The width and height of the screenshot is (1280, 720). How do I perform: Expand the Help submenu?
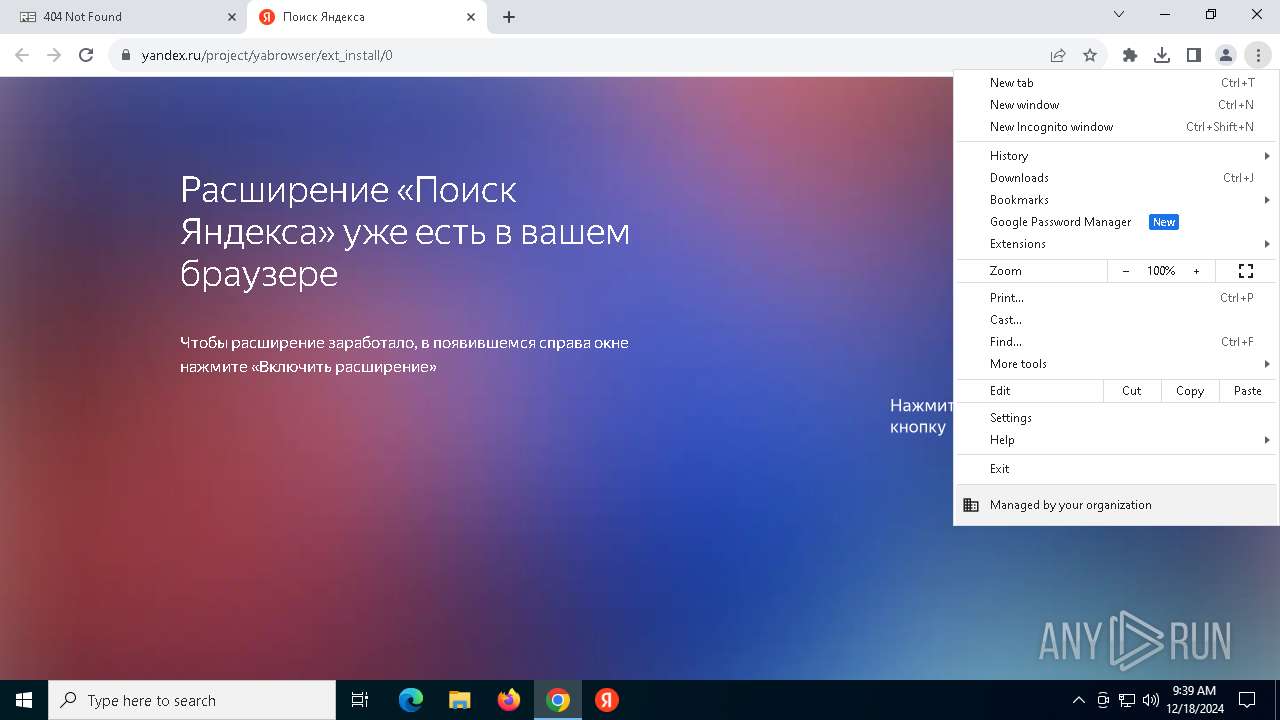pyautogui.click(x=1116, y=440)
